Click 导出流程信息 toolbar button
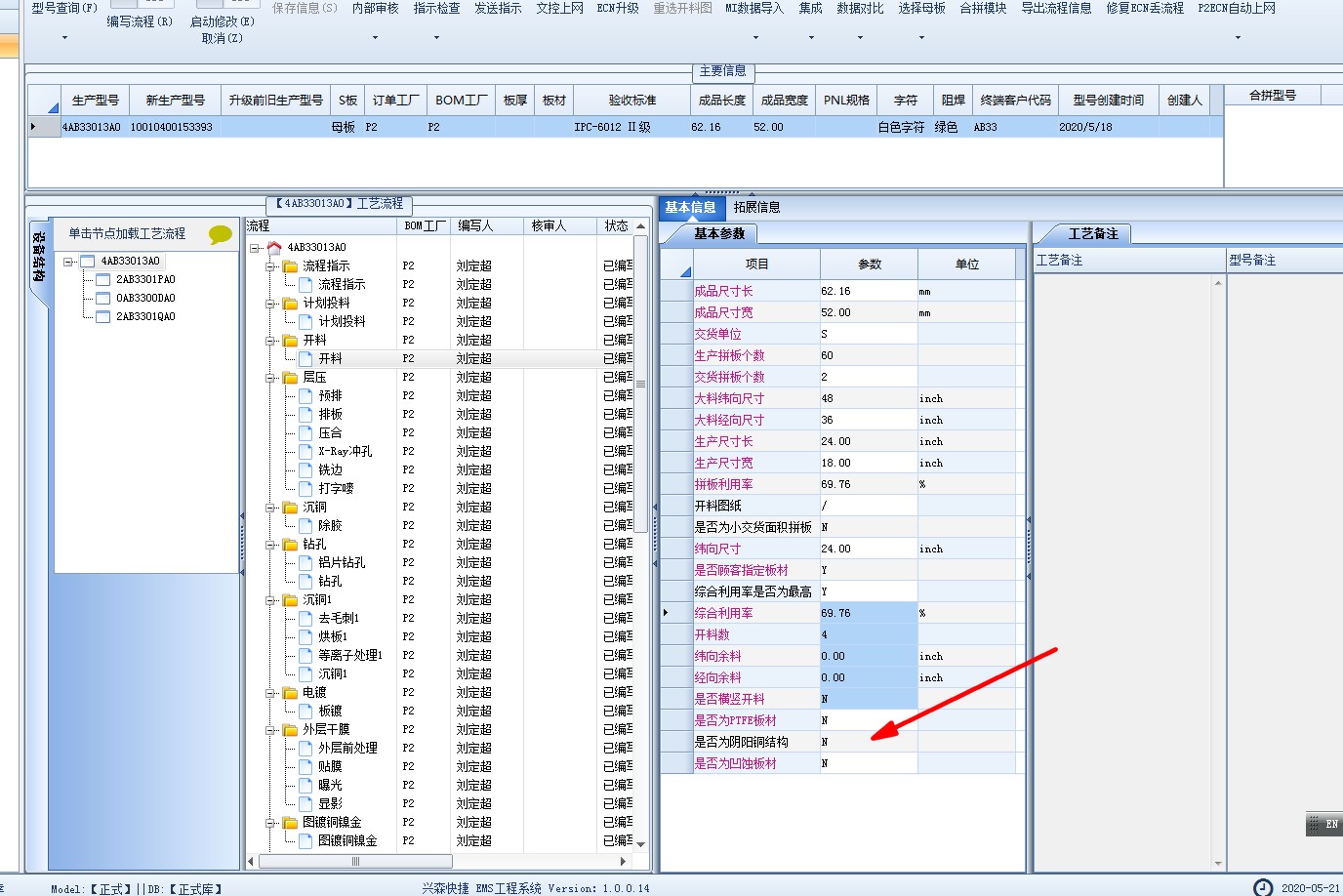The height and width of the screenshot is (896, 1343). point(1056,8)
